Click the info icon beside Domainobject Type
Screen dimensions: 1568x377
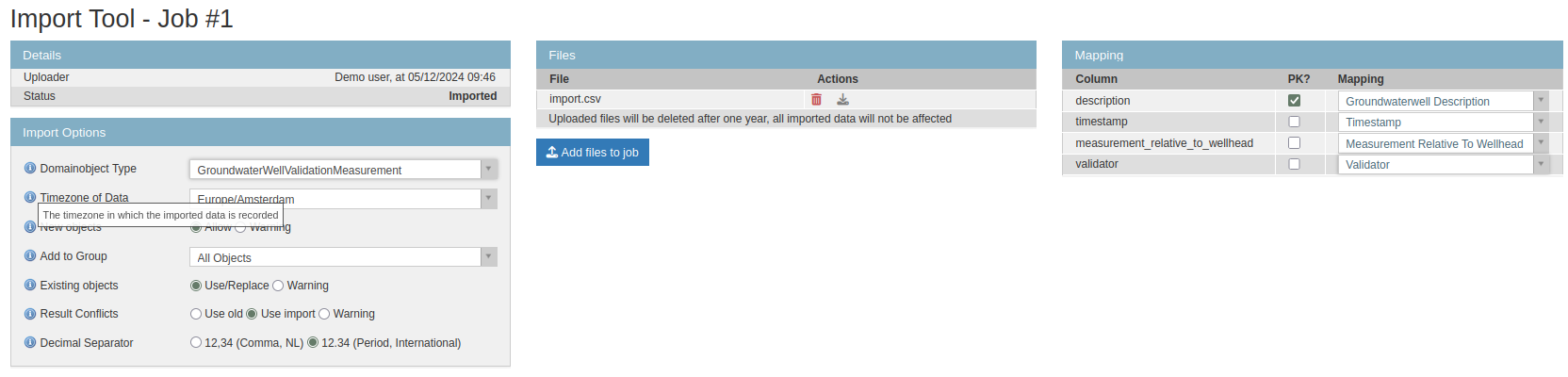(30, 169)
